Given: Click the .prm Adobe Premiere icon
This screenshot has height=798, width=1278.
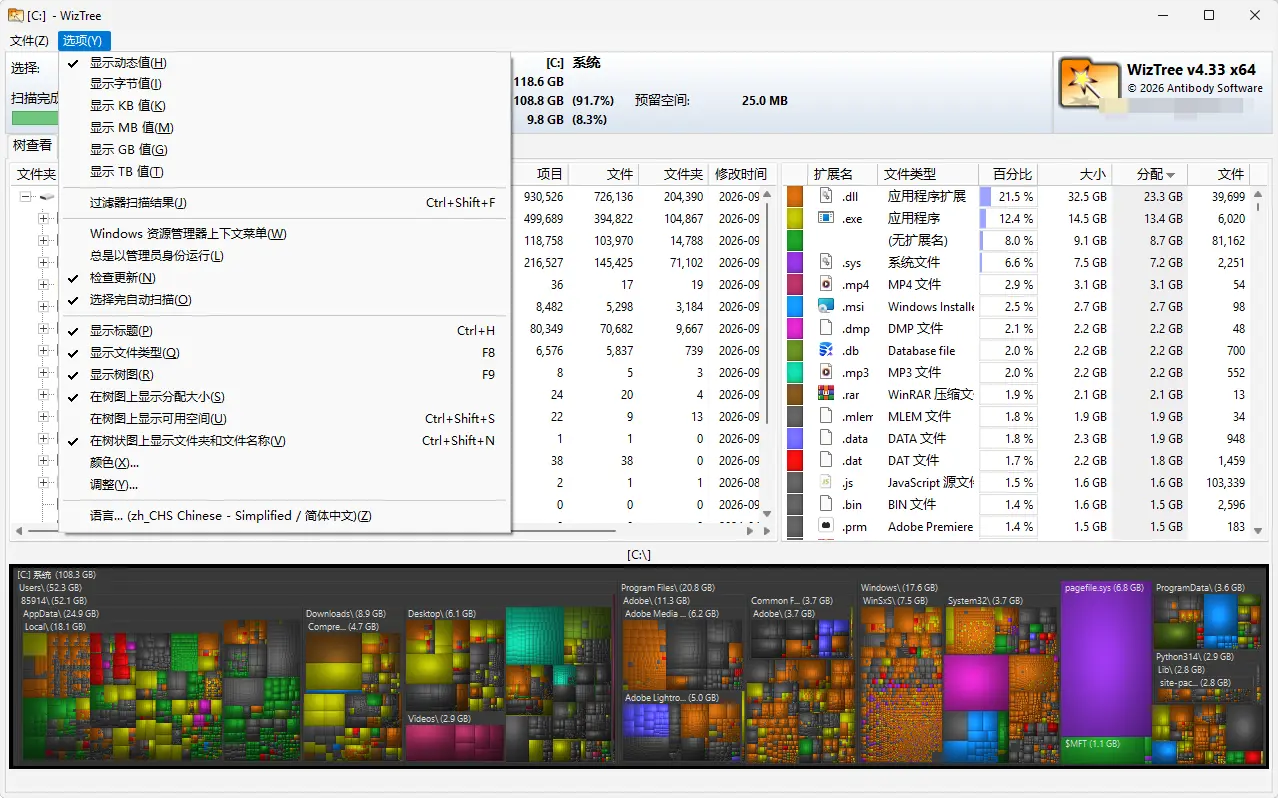Looking at the screenshot, I should [826, 526].
